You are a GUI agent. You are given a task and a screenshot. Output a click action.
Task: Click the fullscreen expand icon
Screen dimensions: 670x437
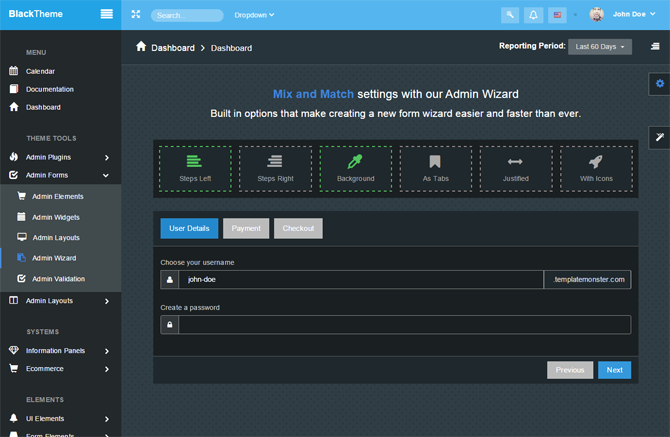(x=136, y=15)
